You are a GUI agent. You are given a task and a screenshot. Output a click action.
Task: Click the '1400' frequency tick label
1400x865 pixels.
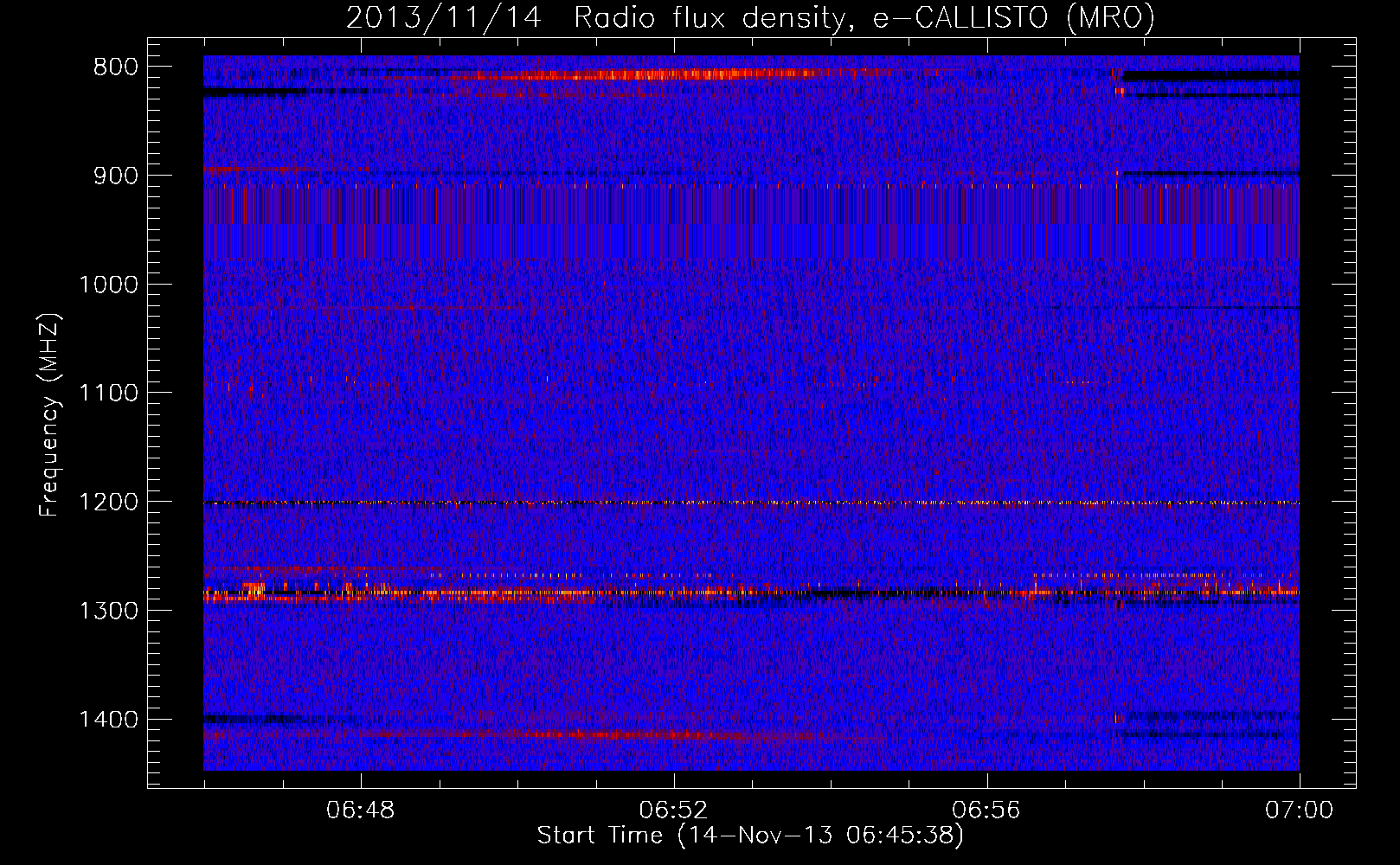point(108,720)
